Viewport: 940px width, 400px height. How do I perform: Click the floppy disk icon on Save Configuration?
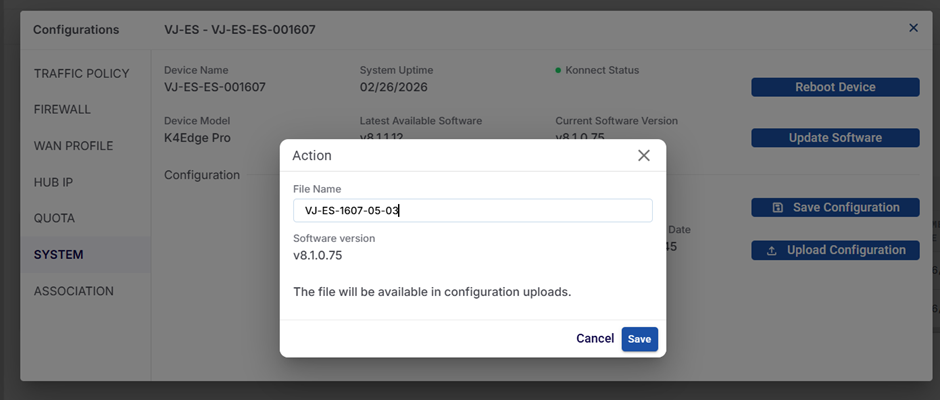click(778, 208)
